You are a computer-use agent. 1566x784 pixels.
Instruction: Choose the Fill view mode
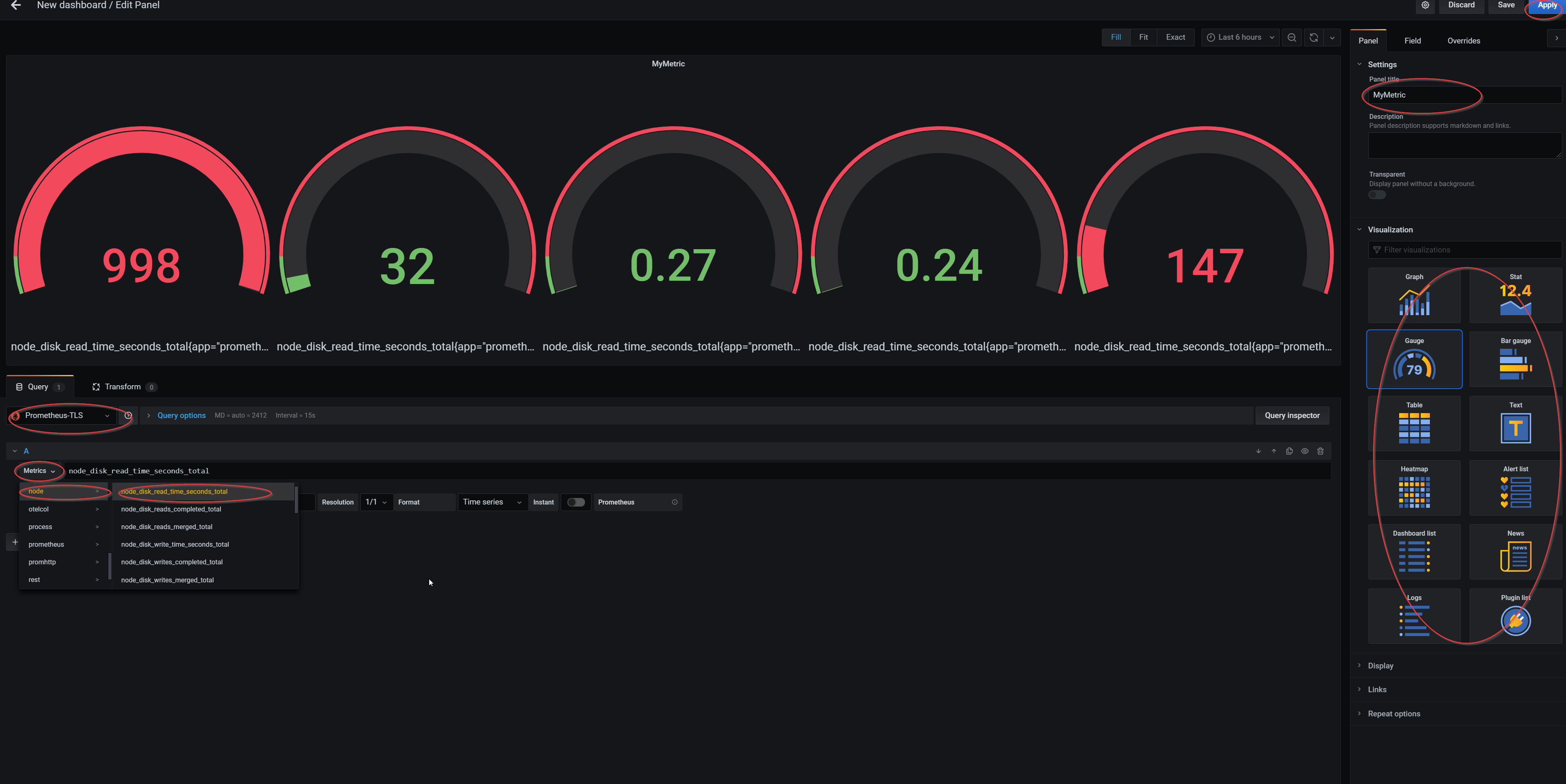(1115, 37)
